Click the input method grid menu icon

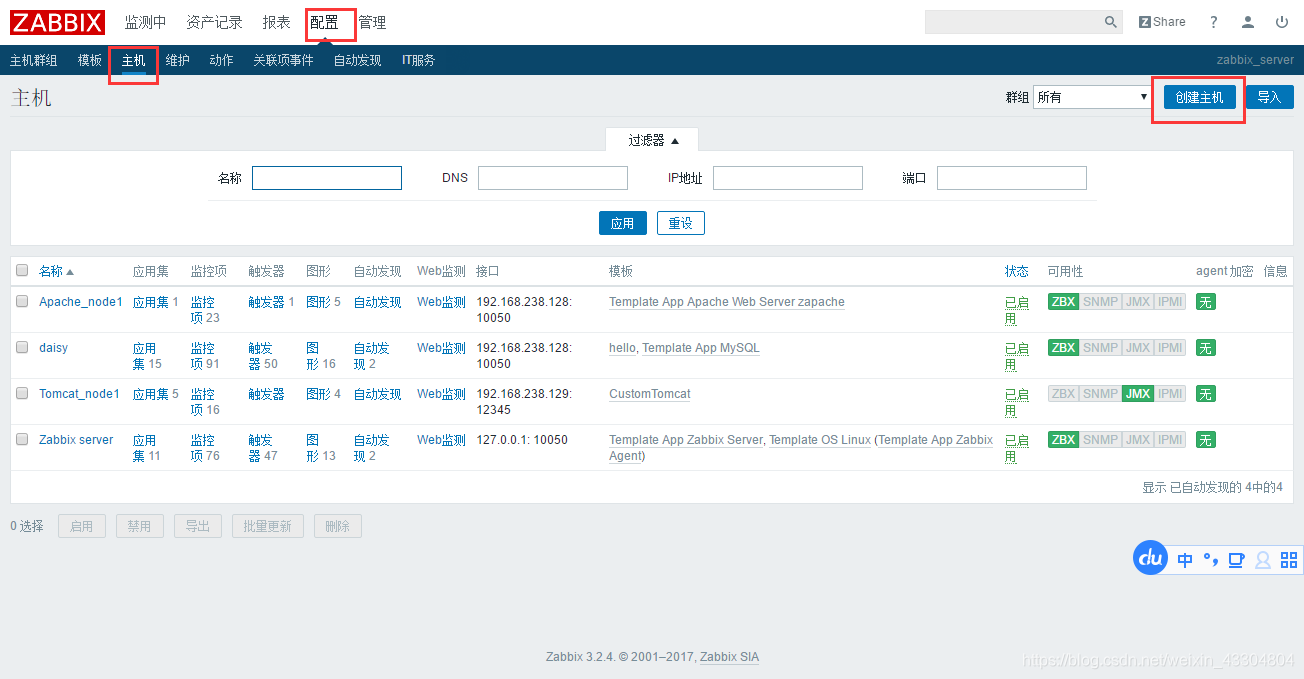tap(1289, 560)
